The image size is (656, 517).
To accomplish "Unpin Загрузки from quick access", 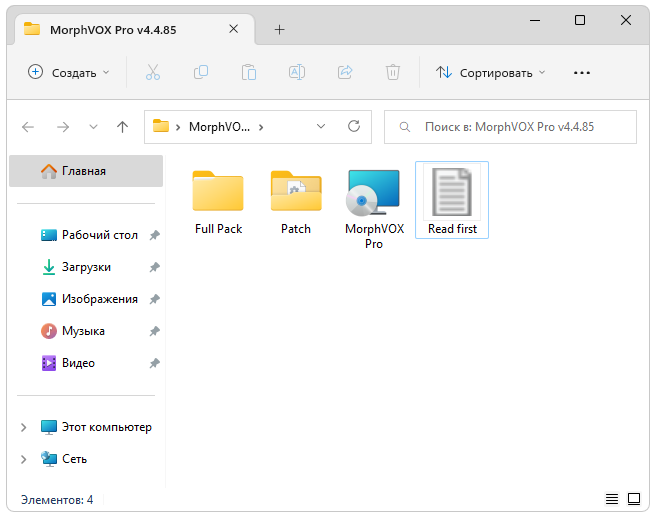I will (155, 267).
